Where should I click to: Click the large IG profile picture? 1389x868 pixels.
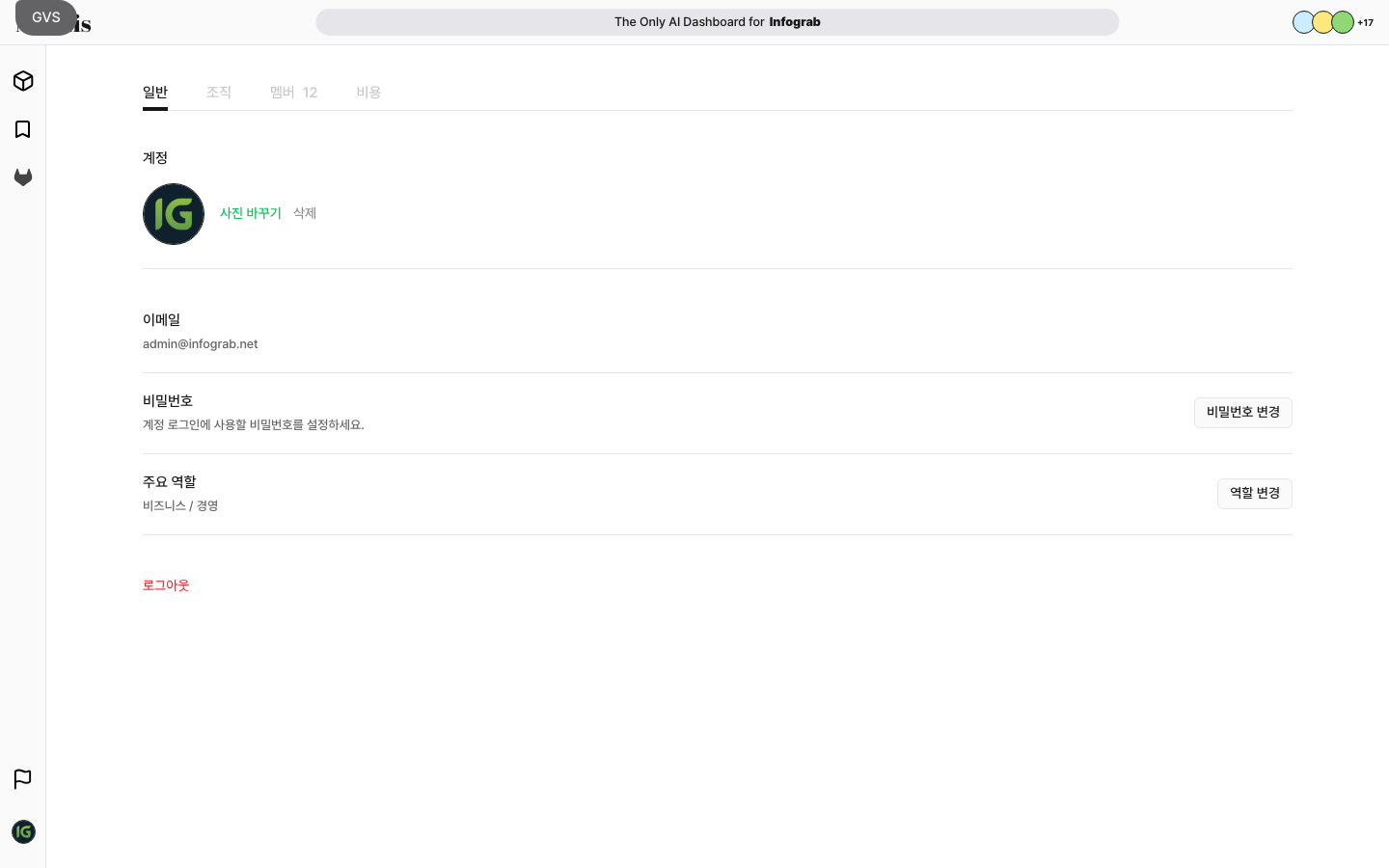click(174, 214)
